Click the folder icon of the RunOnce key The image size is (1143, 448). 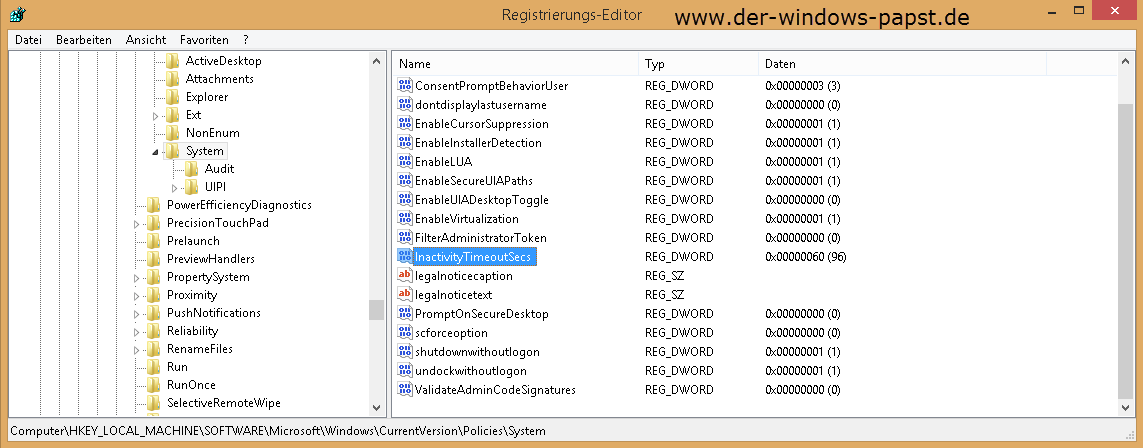click(x=153, y=385)
